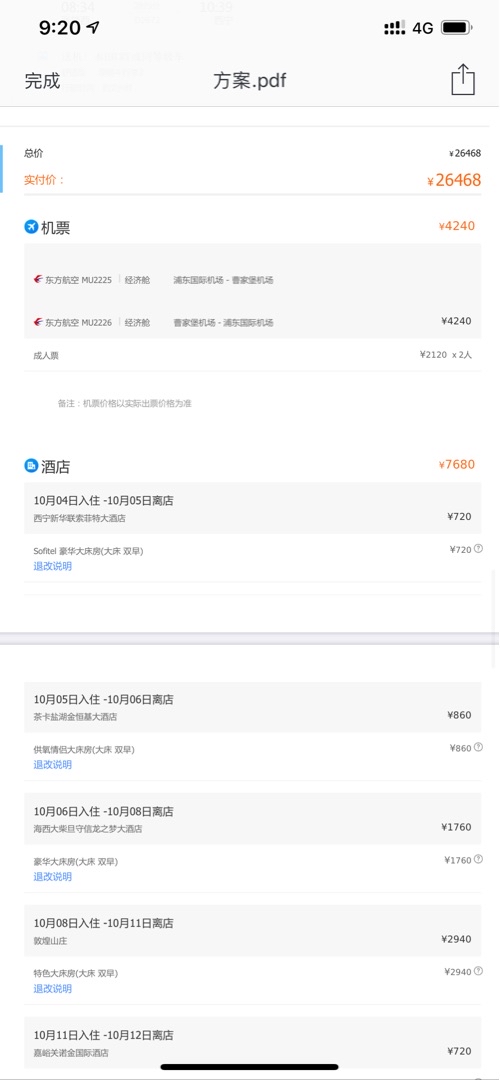Image resolution: width=500 pixels, height=1080 pixels.
Task: Tap the location arrow in the status bar
Action: (x=93, y=28)
